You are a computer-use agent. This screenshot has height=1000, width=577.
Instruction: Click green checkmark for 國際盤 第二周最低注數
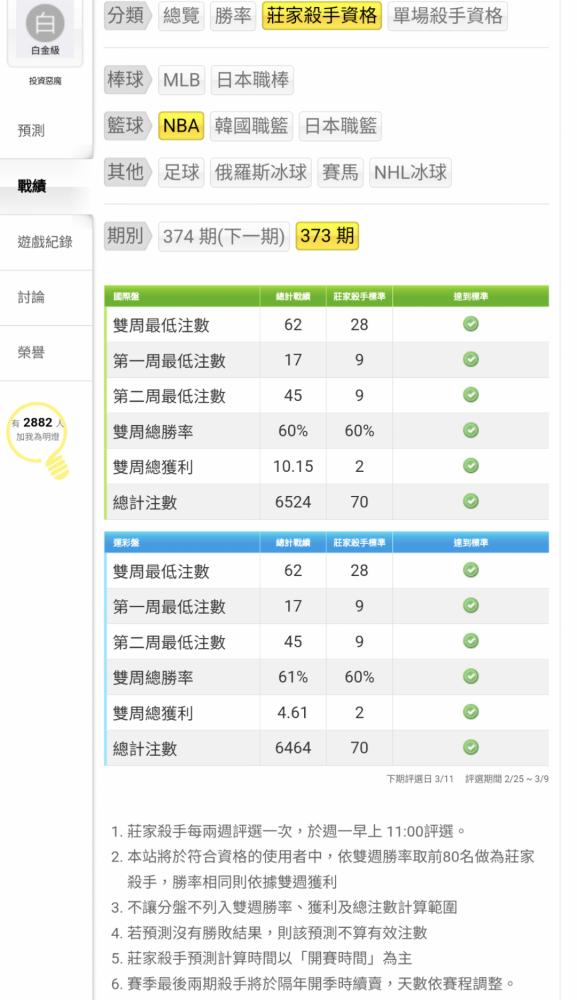pyautogui.click(x=471, y=395)
